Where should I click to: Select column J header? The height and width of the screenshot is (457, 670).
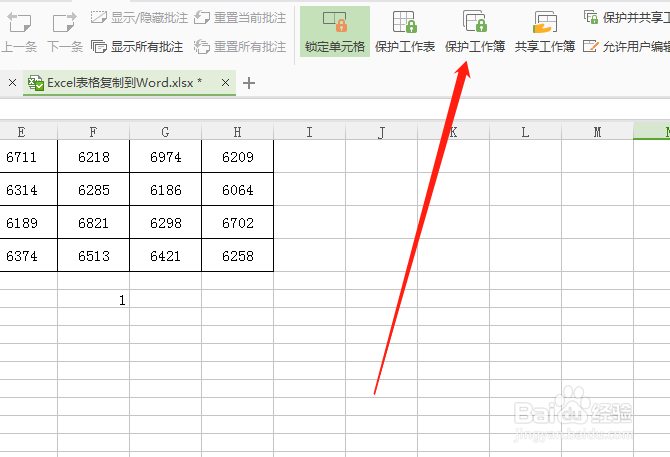coord(382,132)
